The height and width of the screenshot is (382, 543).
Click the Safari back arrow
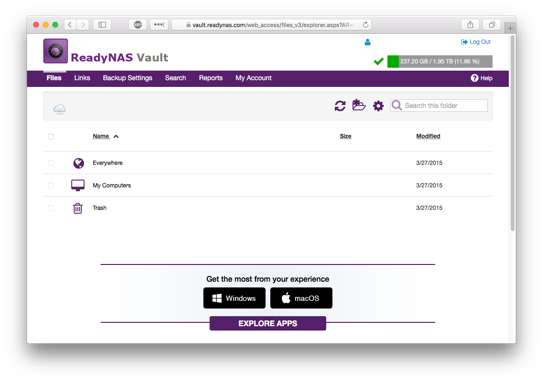70,25
